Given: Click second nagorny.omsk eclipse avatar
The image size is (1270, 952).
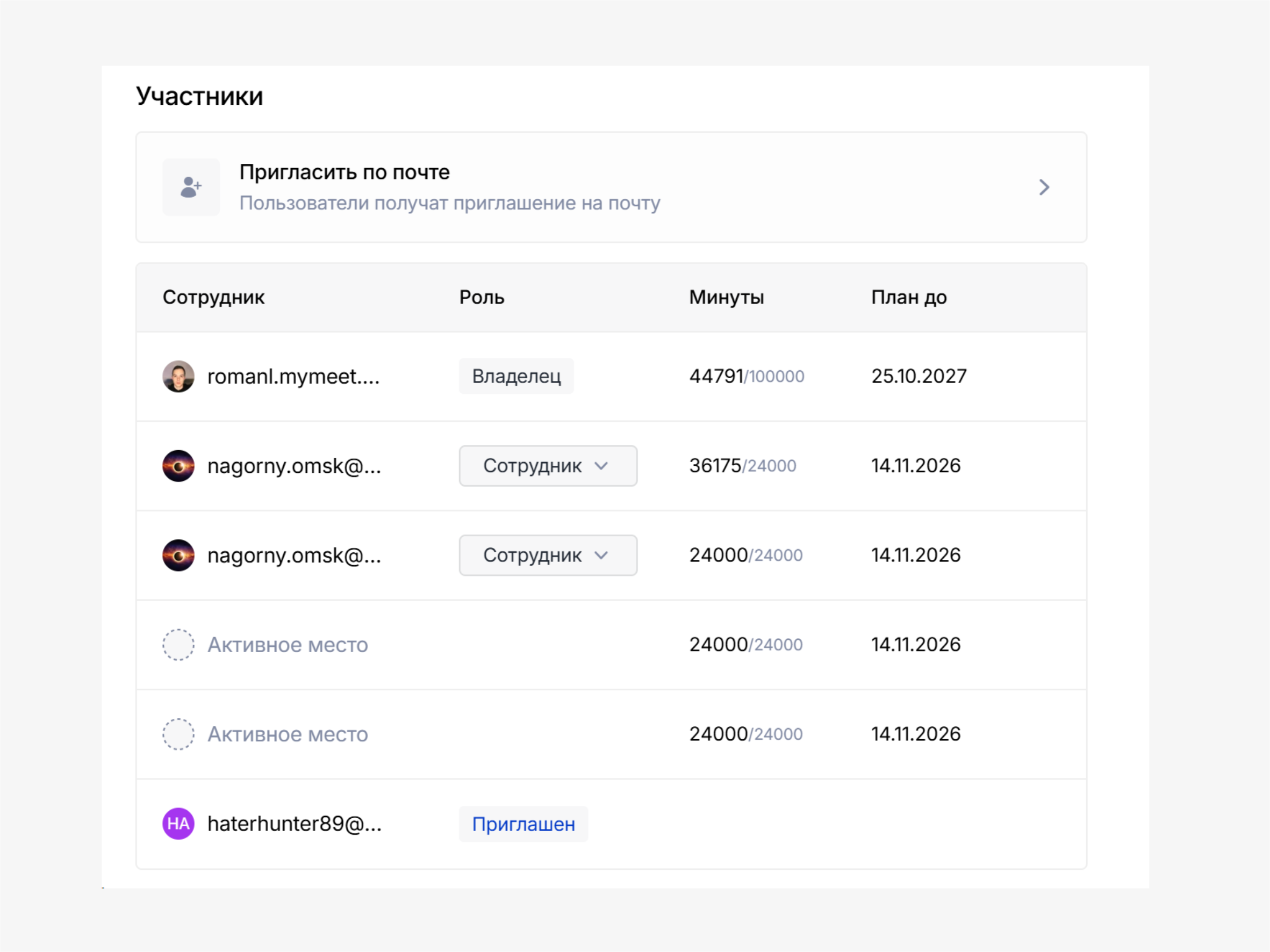Looking at the screenshot, I should (x=178, y=556).
